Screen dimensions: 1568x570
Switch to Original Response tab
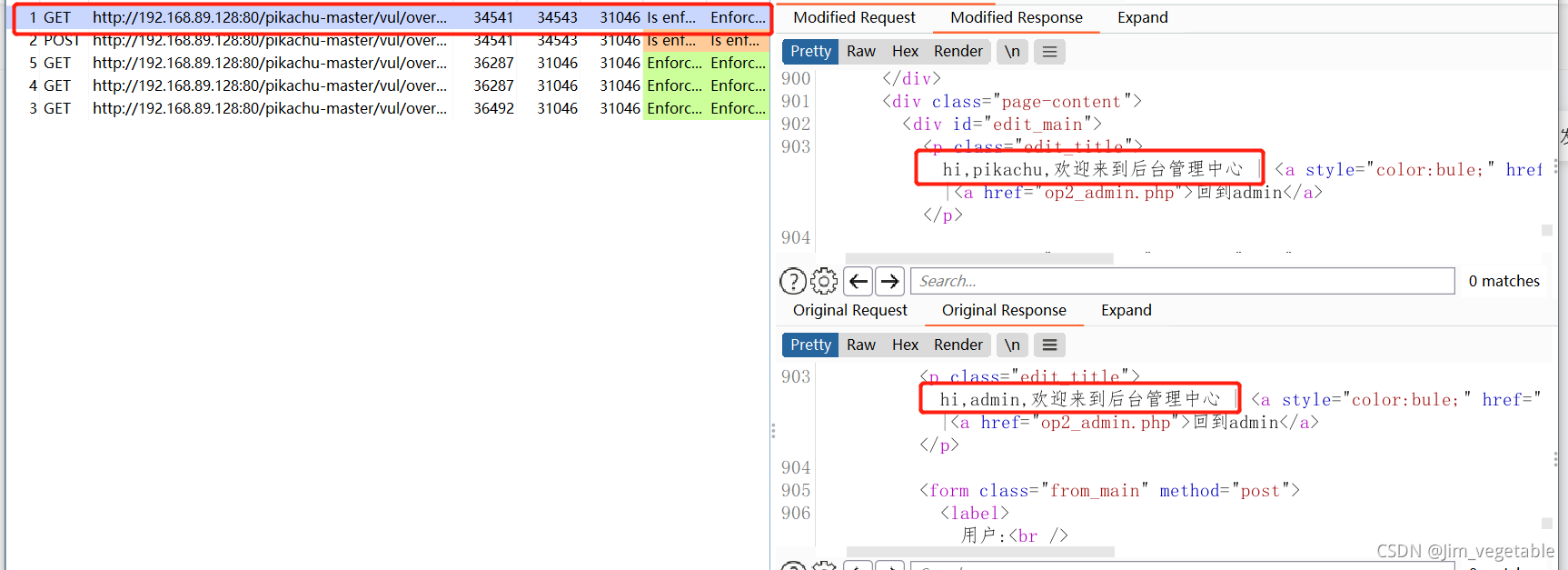(1004, 310)
